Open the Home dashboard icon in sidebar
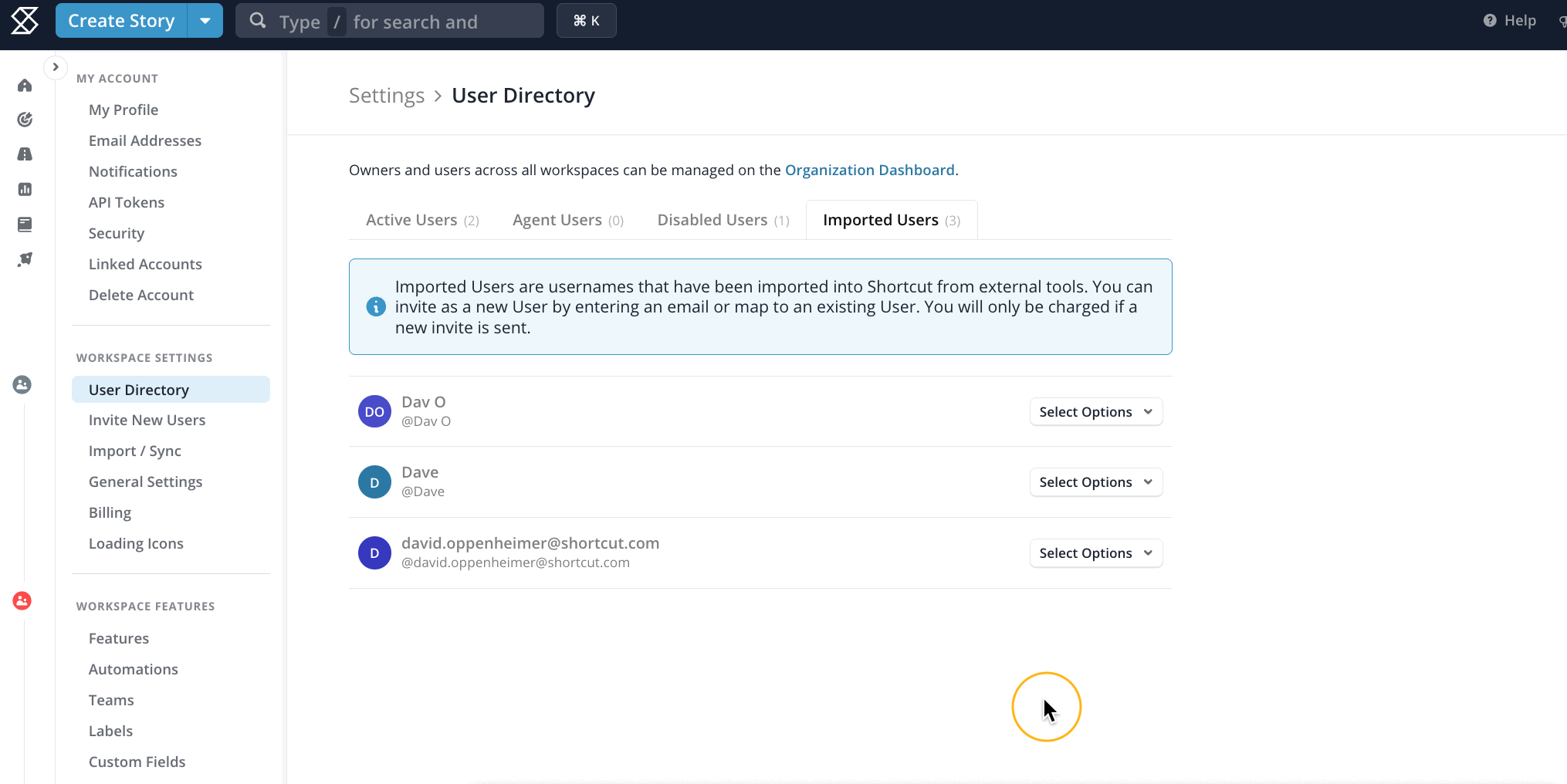The height and width of the screenshot is (784, 1567). (25, 85)
